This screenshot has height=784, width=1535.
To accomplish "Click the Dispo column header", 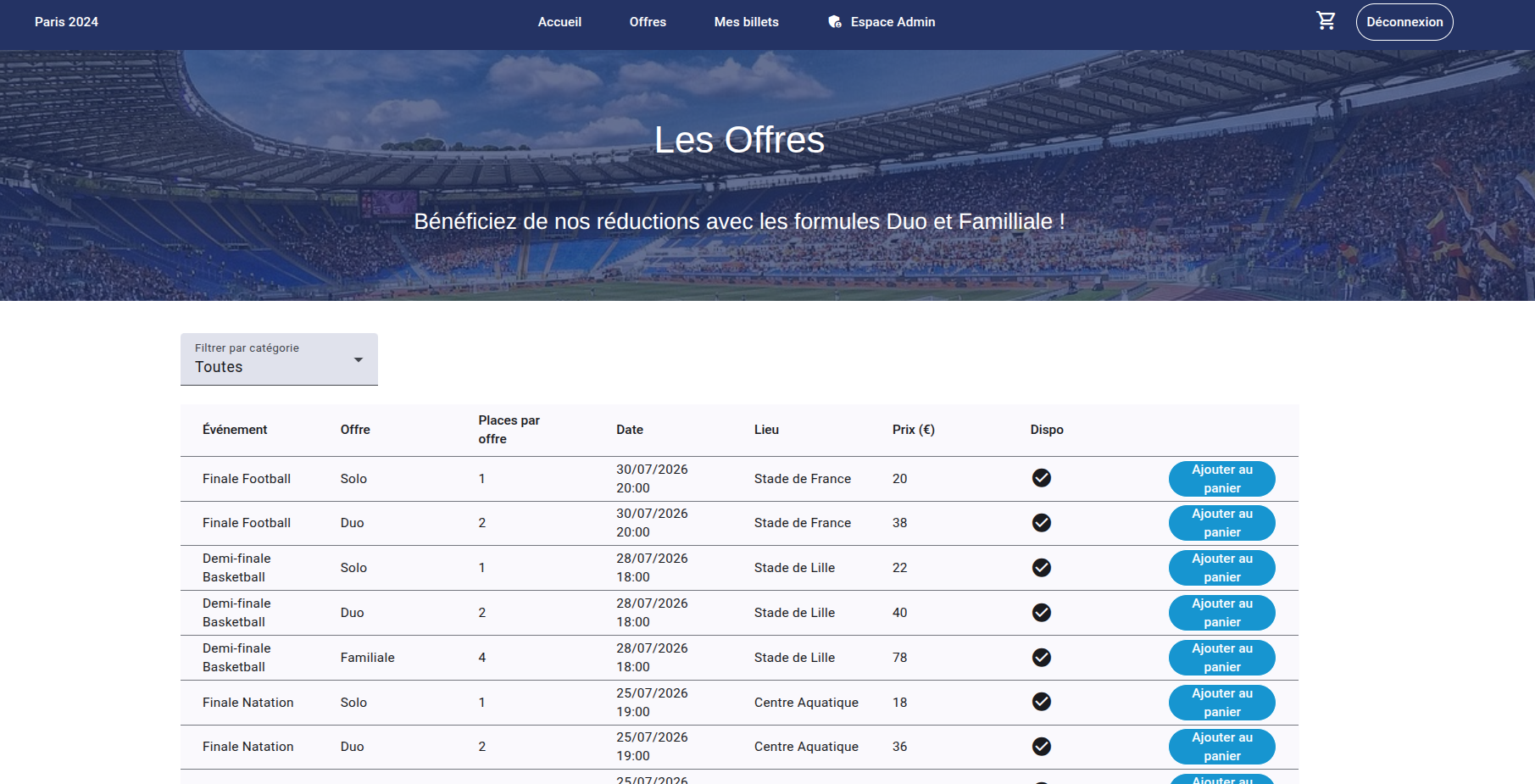I will coord(1047,430).
